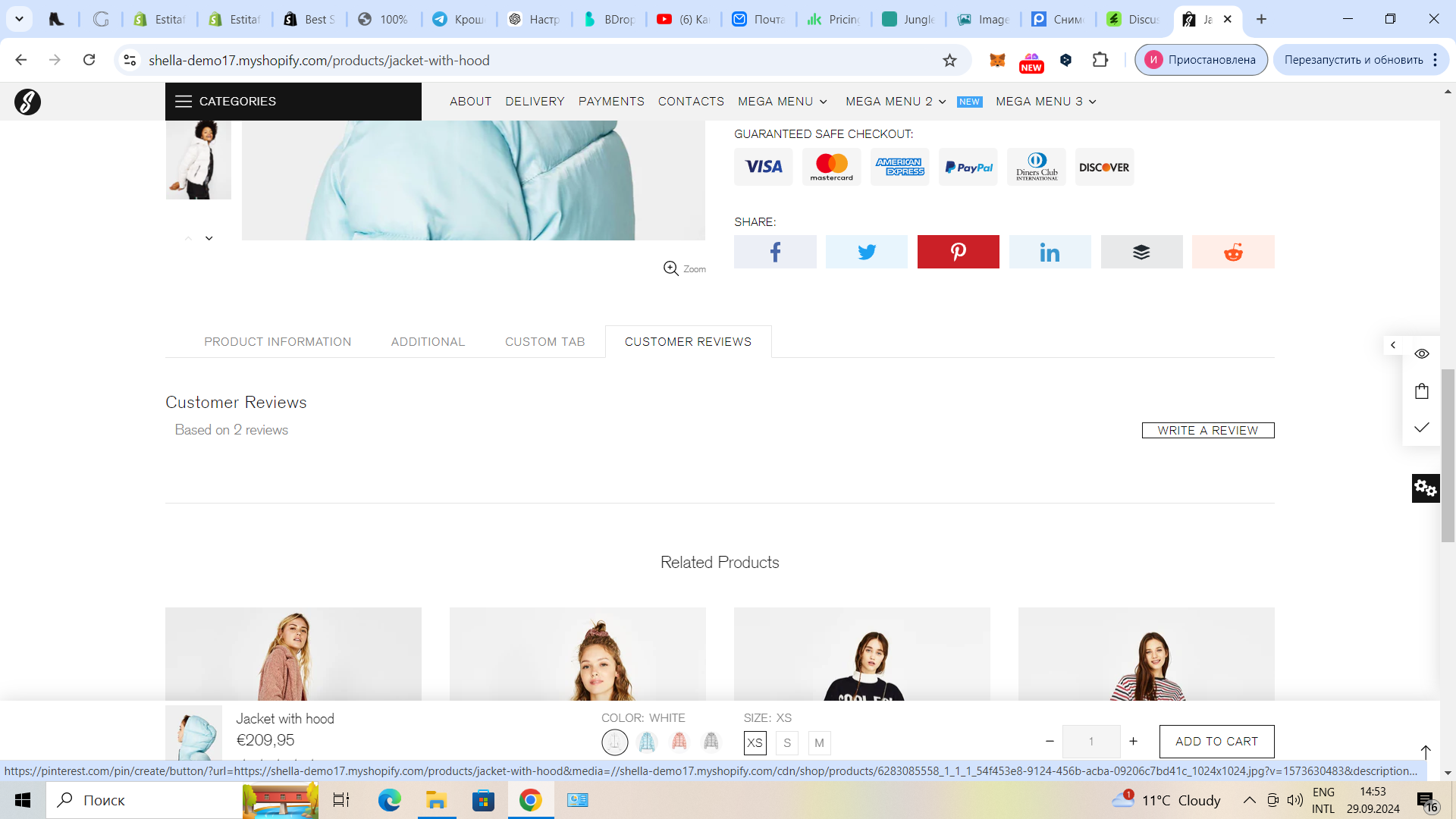Open Chrome three-dot menu

point(1436,60)
